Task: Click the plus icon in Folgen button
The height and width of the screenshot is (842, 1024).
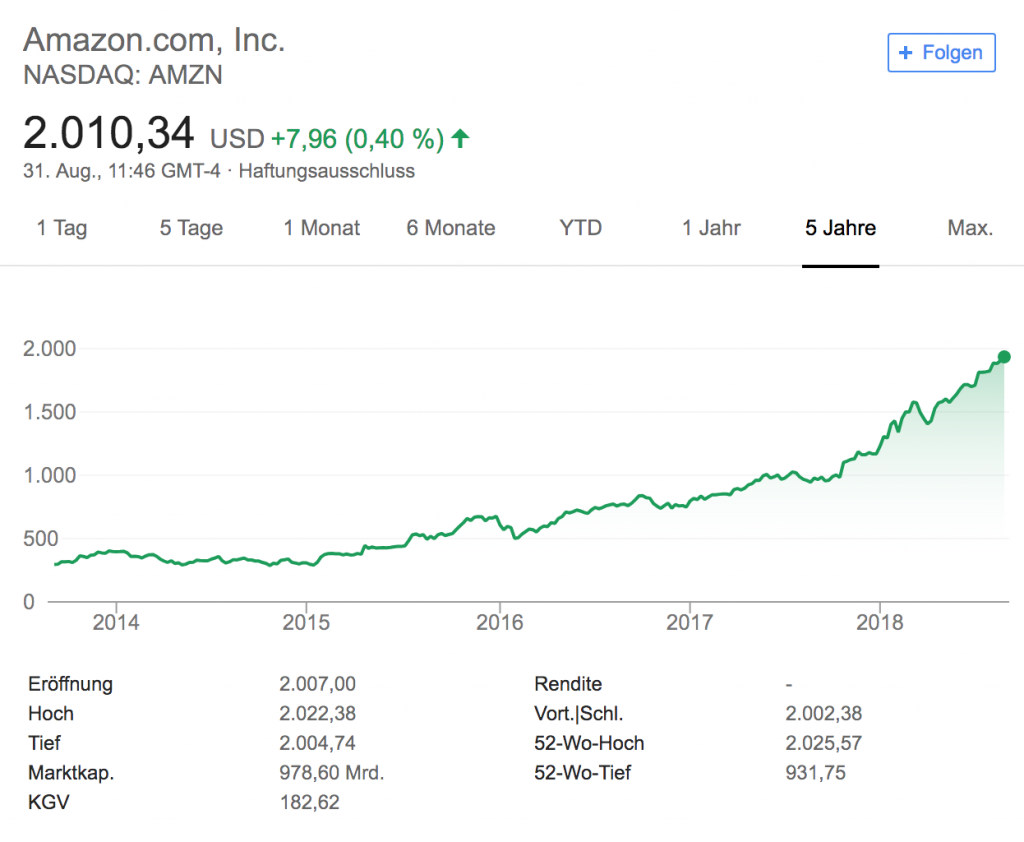Action: click(x=906, y=53)
